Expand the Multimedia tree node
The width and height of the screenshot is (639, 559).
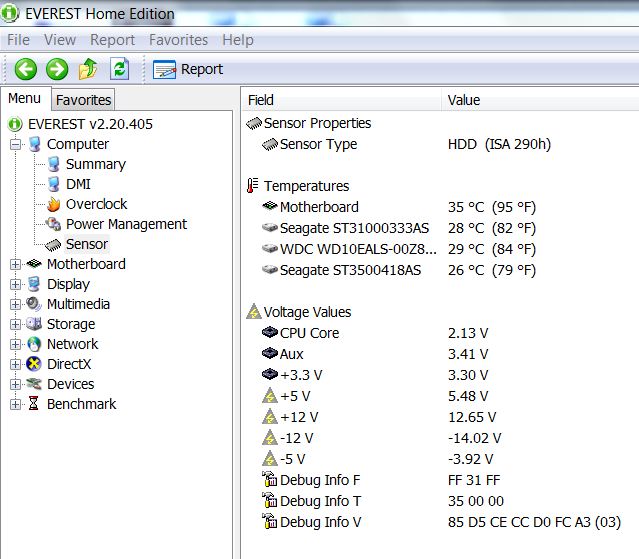pos(15,304)
